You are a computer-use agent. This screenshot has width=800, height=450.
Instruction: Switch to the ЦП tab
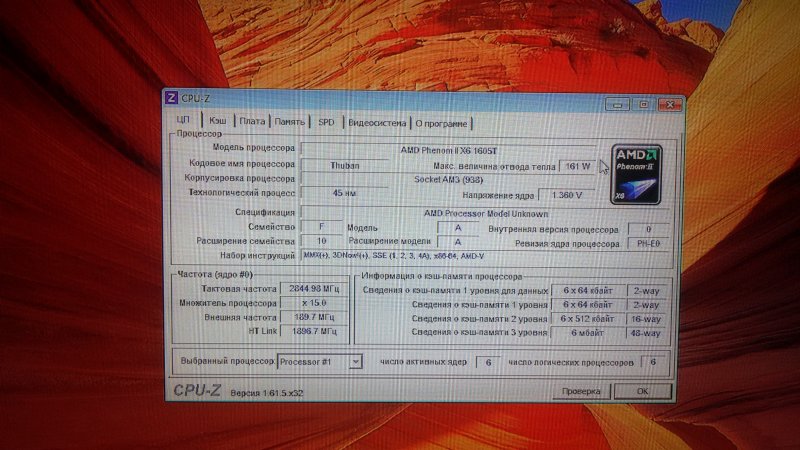[181, 120]
